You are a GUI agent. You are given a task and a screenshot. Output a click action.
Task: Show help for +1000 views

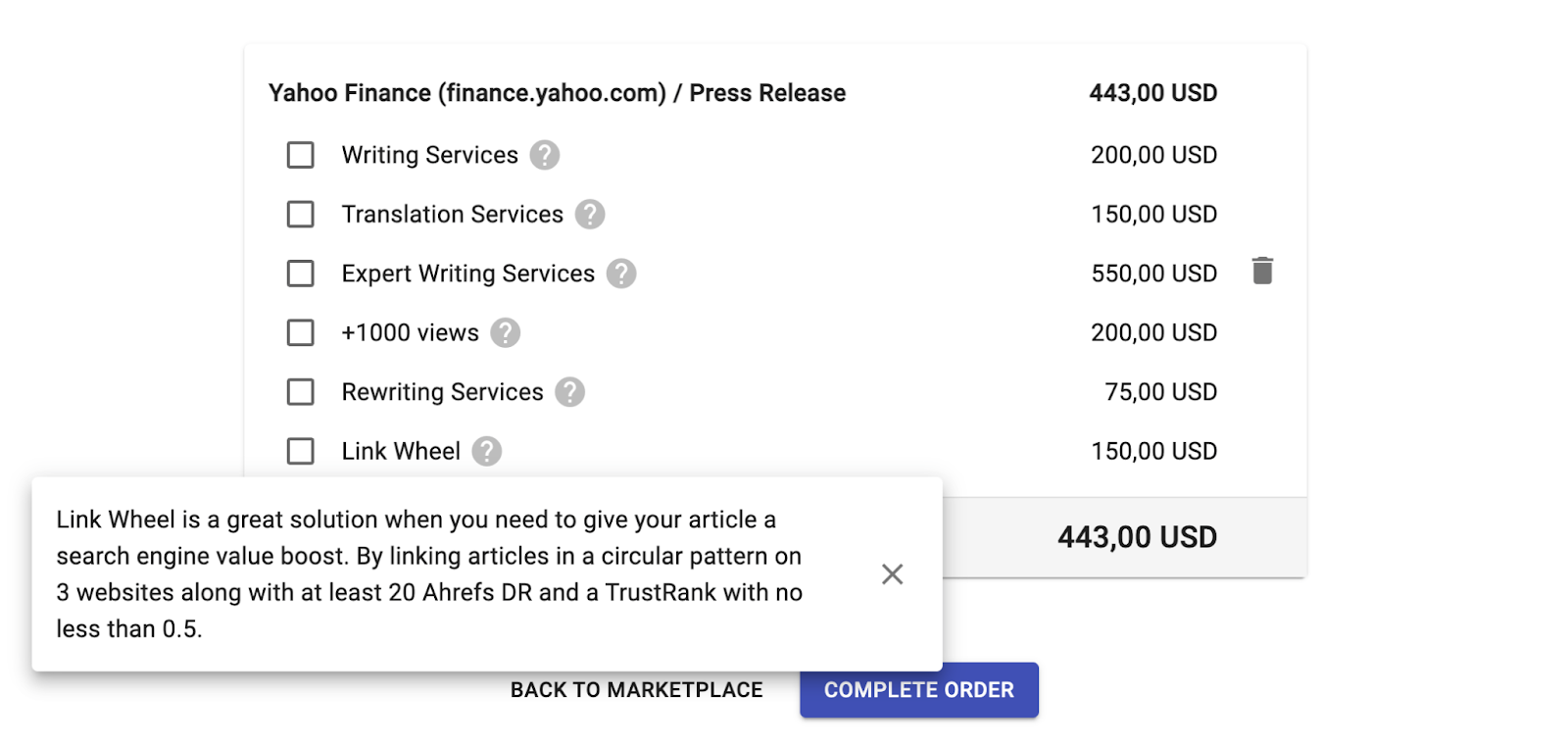[506, 333]
